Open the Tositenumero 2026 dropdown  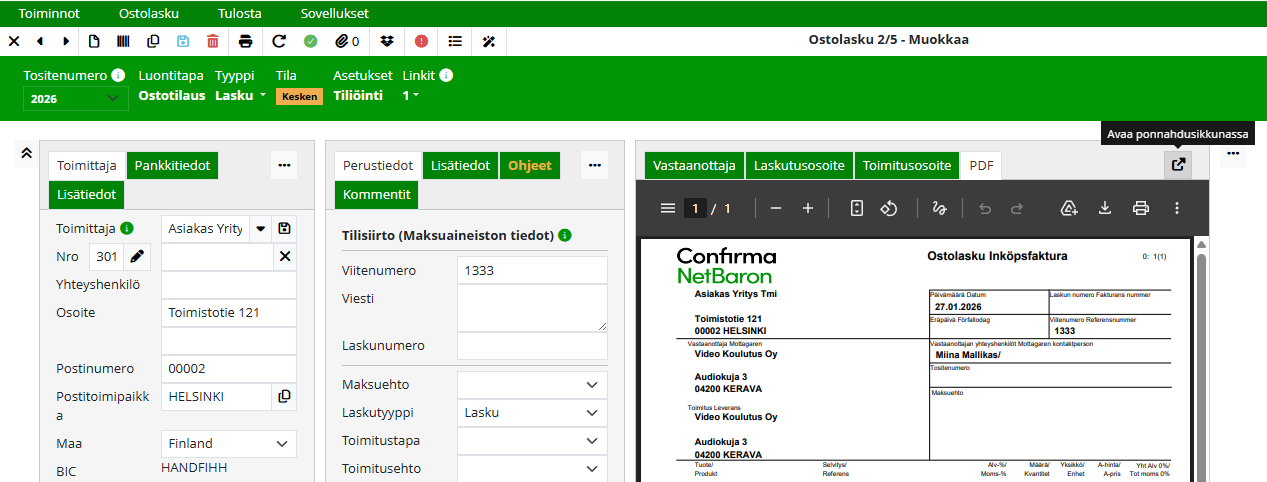coord(75,98)
